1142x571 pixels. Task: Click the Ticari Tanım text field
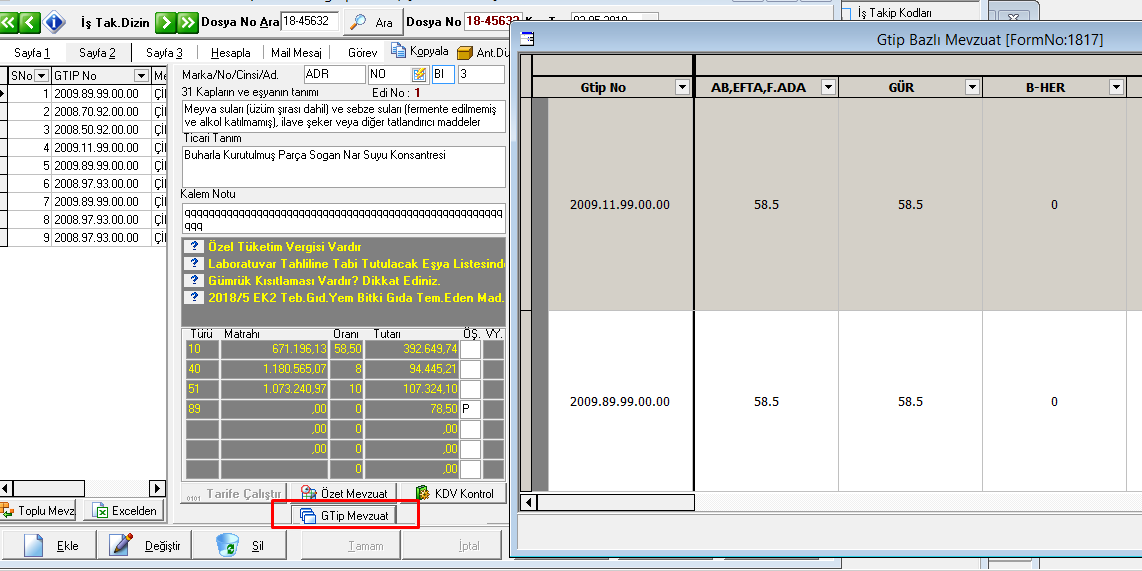[343, 166]
